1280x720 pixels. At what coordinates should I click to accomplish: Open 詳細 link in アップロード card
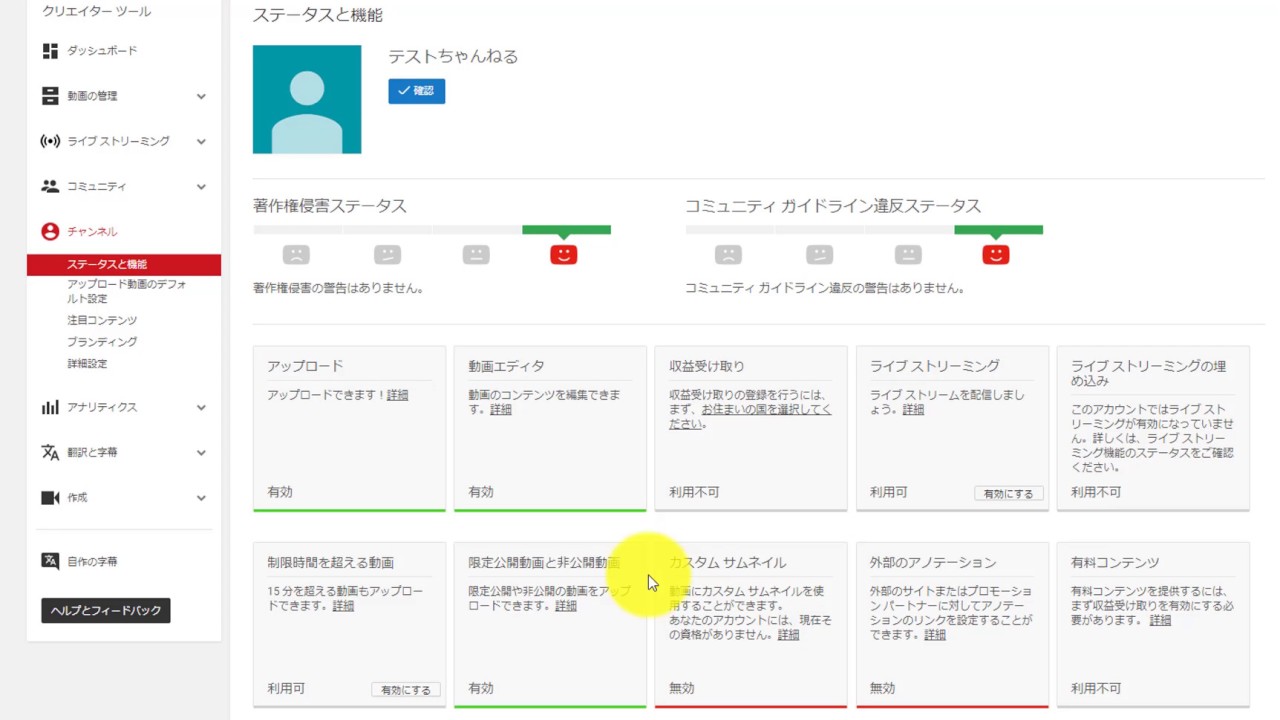click(x=398, y=395)
